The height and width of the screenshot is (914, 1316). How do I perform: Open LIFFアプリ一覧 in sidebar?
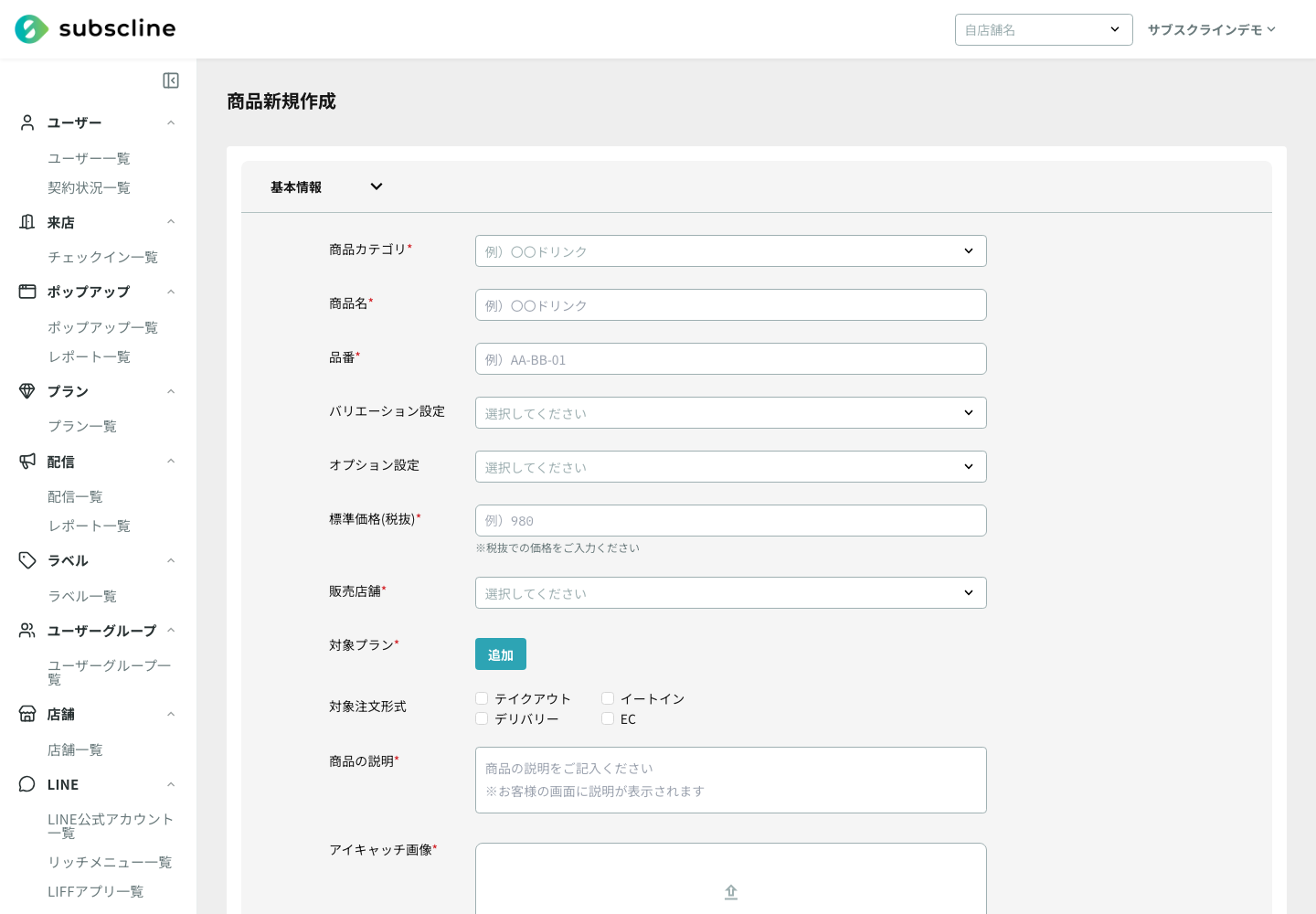tap(95, 891)
